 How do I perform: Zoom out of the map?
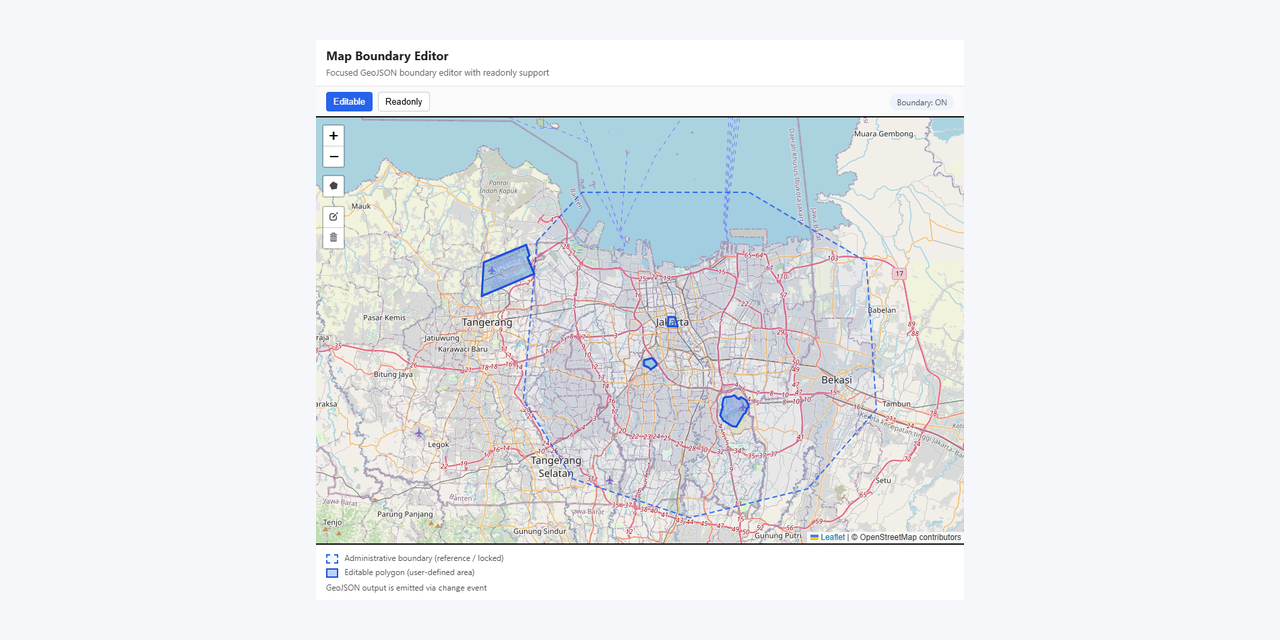[x=333, y=157]
